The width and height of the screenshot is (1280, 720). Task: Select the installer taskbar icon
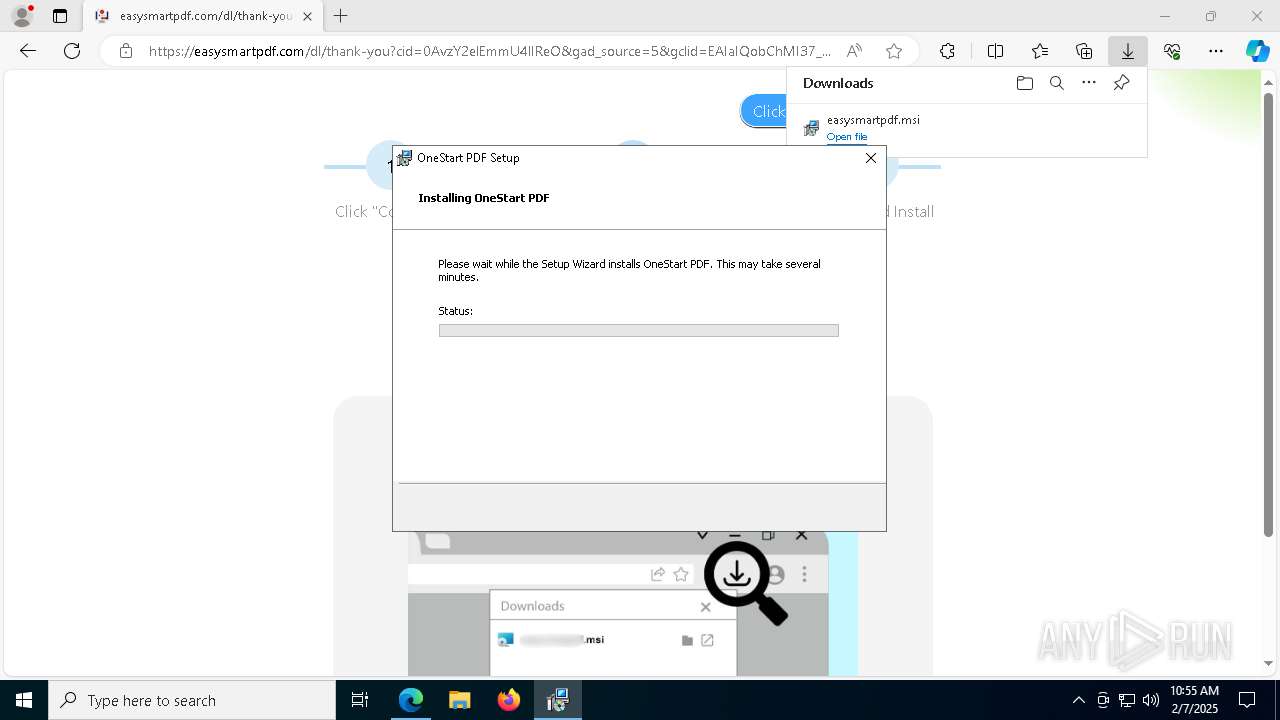[558, 700]
